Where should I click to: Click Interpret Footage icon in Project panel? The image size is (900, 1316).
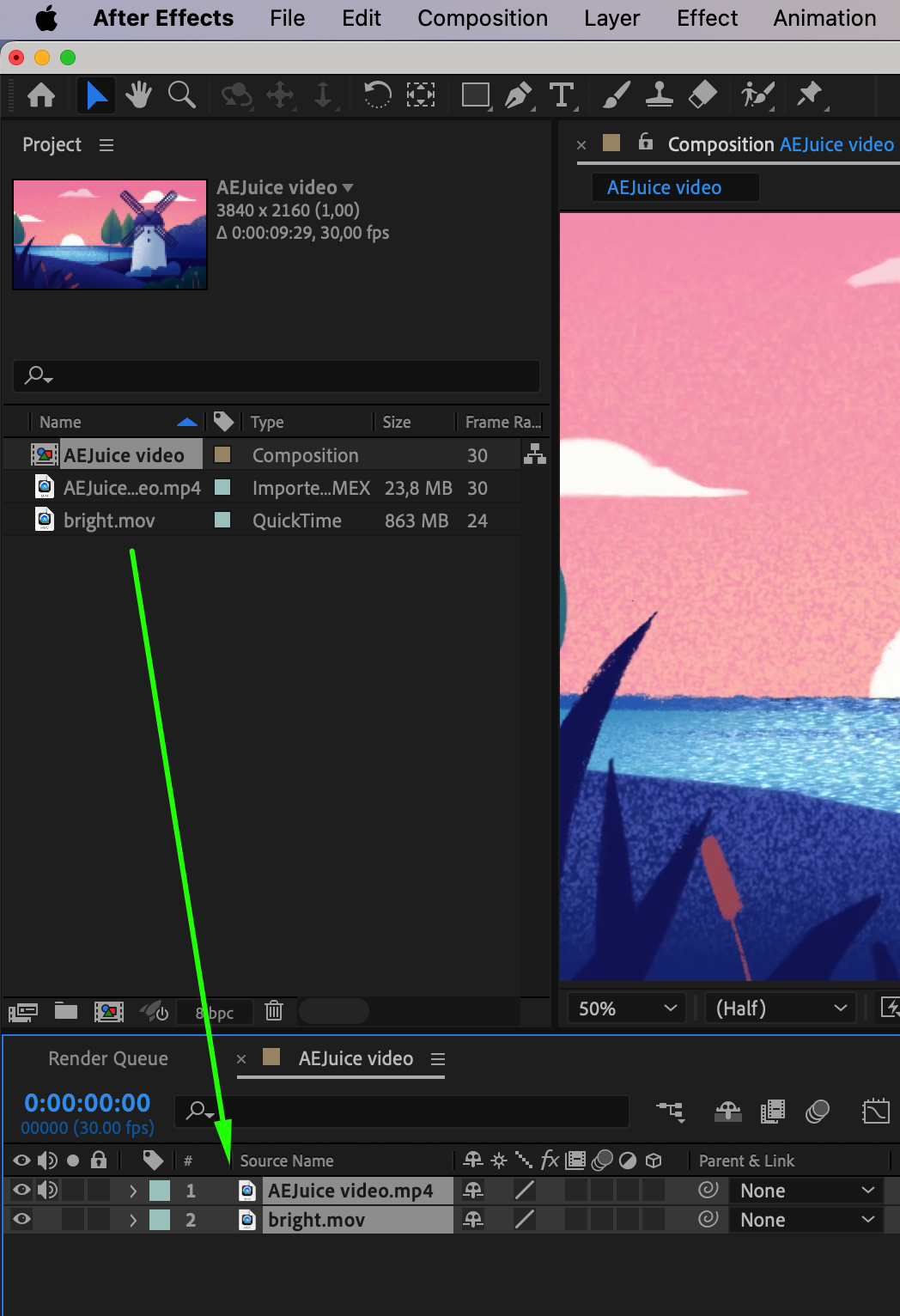23,1012
